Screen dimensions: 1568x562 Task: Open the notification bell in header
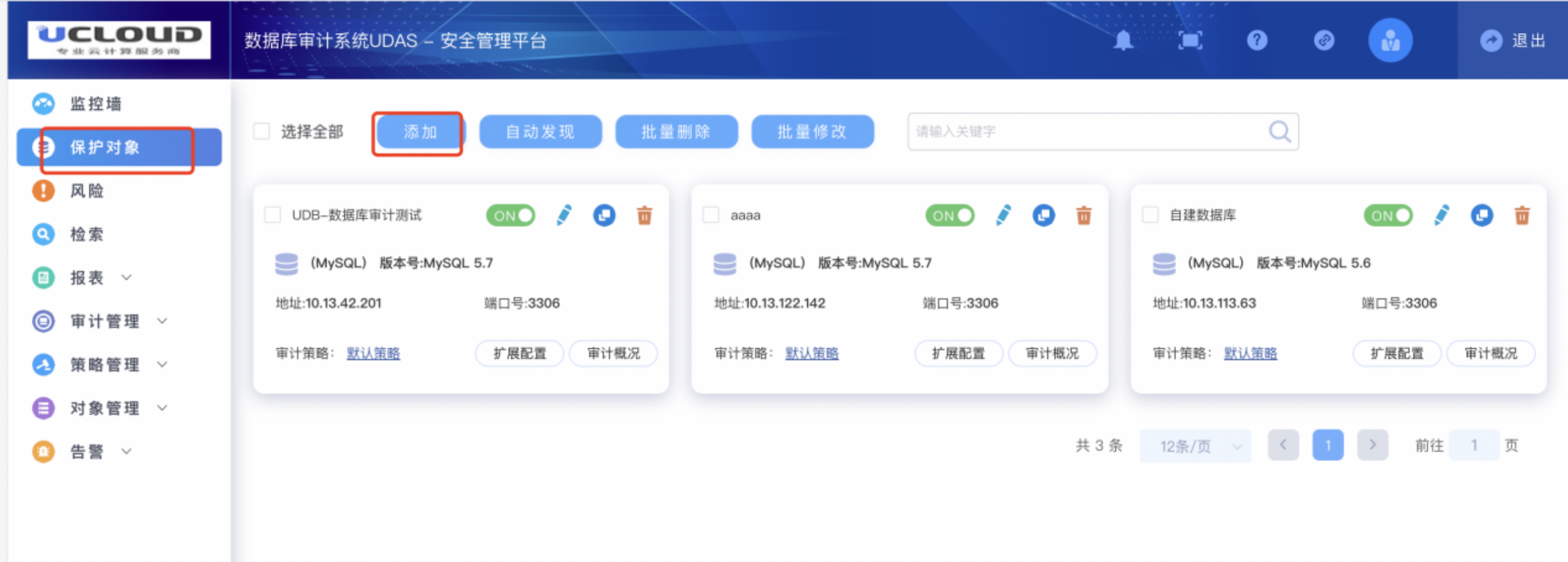1123,41
